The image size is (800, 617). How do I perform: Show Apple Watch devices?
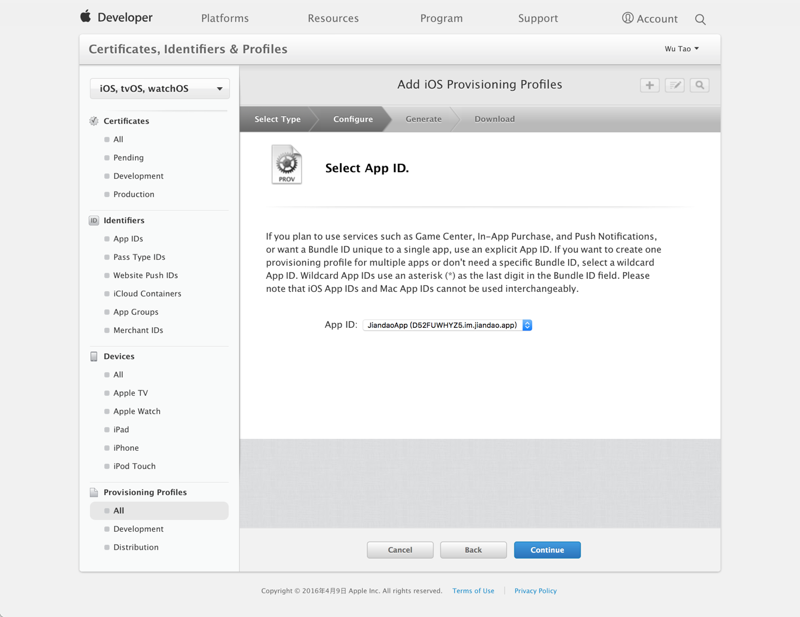click(x=137, y=411)
